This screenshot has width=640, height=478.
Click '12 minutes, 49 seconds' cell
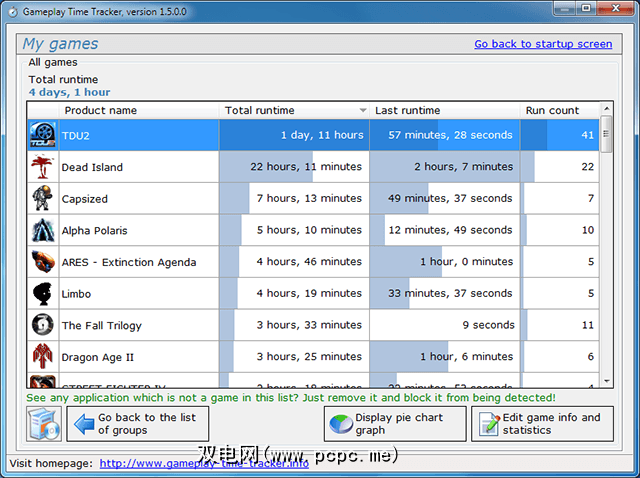[444, 230]
